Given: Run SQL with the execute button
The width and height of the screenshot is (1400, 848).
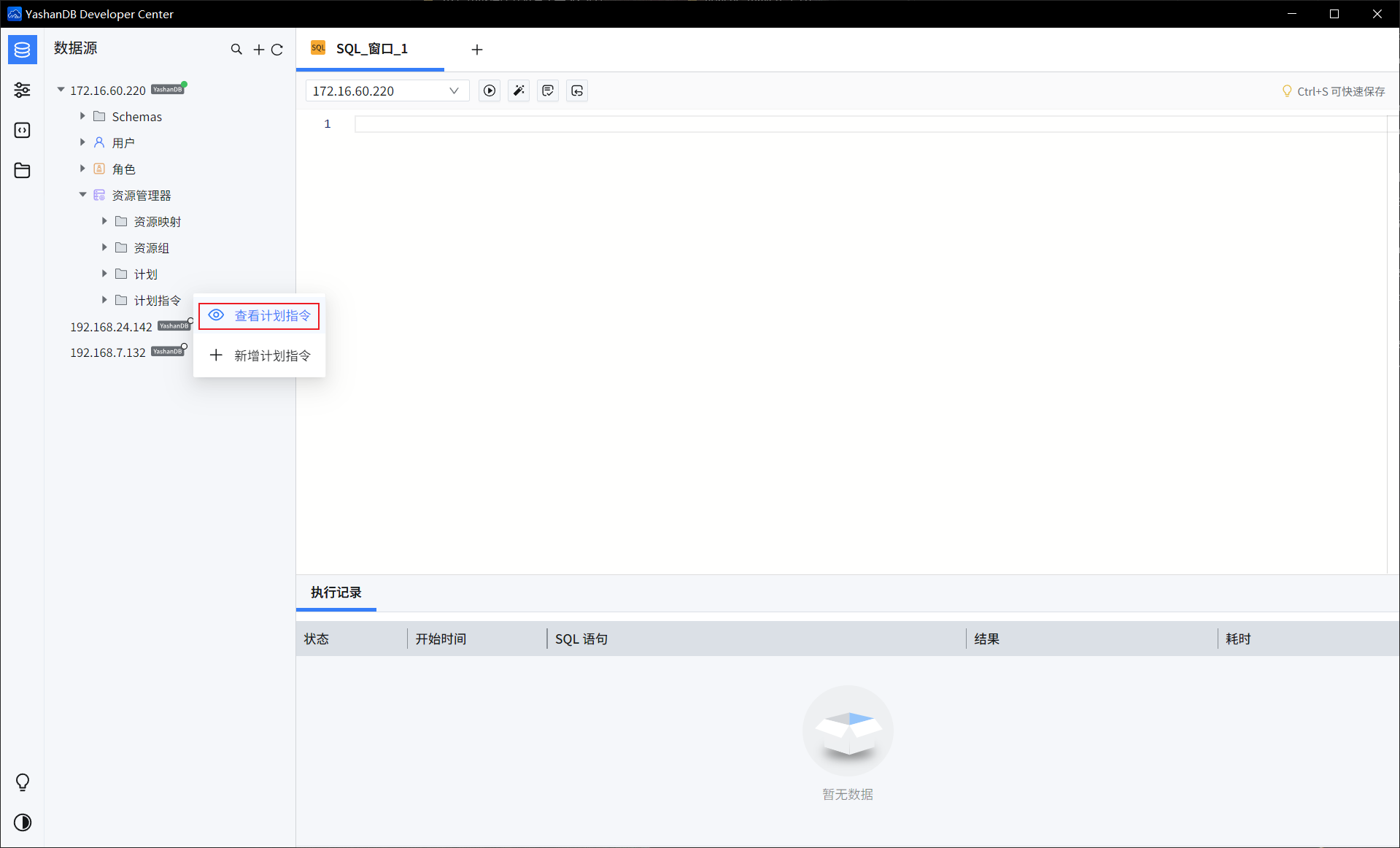Looking at the screenshot, I should pyautogui.click(x=490, y=90).
